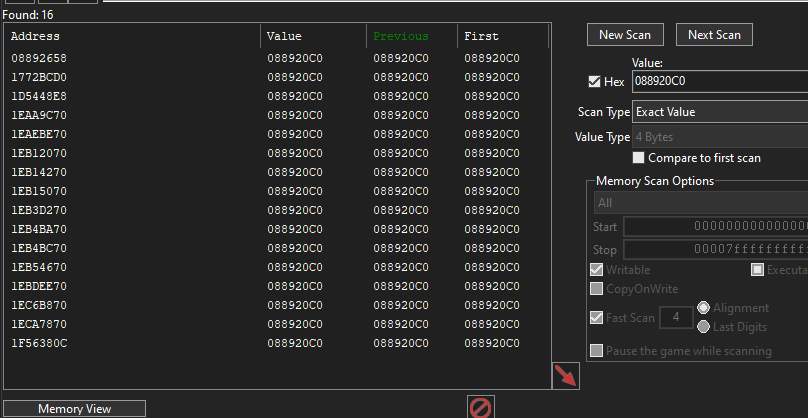The image size is (808, 418).
Task: Select address row 1EBDEE70
Action: click(277, 286)
